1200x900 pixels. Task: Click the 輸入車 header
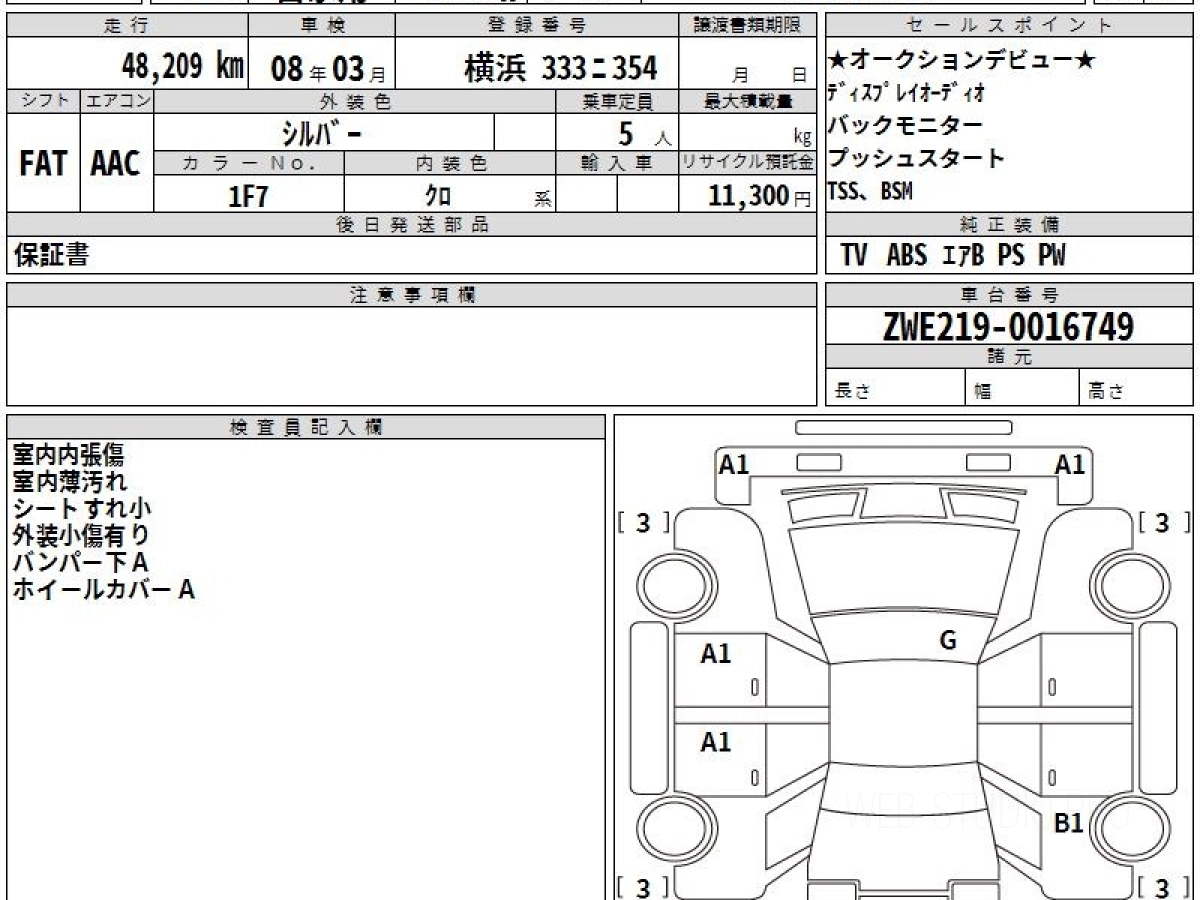pos(618,163)
